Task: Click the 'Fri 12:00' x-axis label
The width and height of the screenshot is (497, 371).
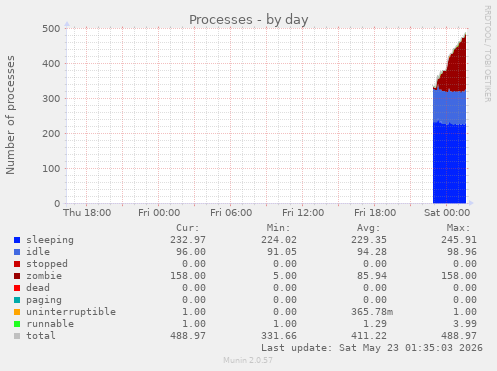Action: pos(303,213)
